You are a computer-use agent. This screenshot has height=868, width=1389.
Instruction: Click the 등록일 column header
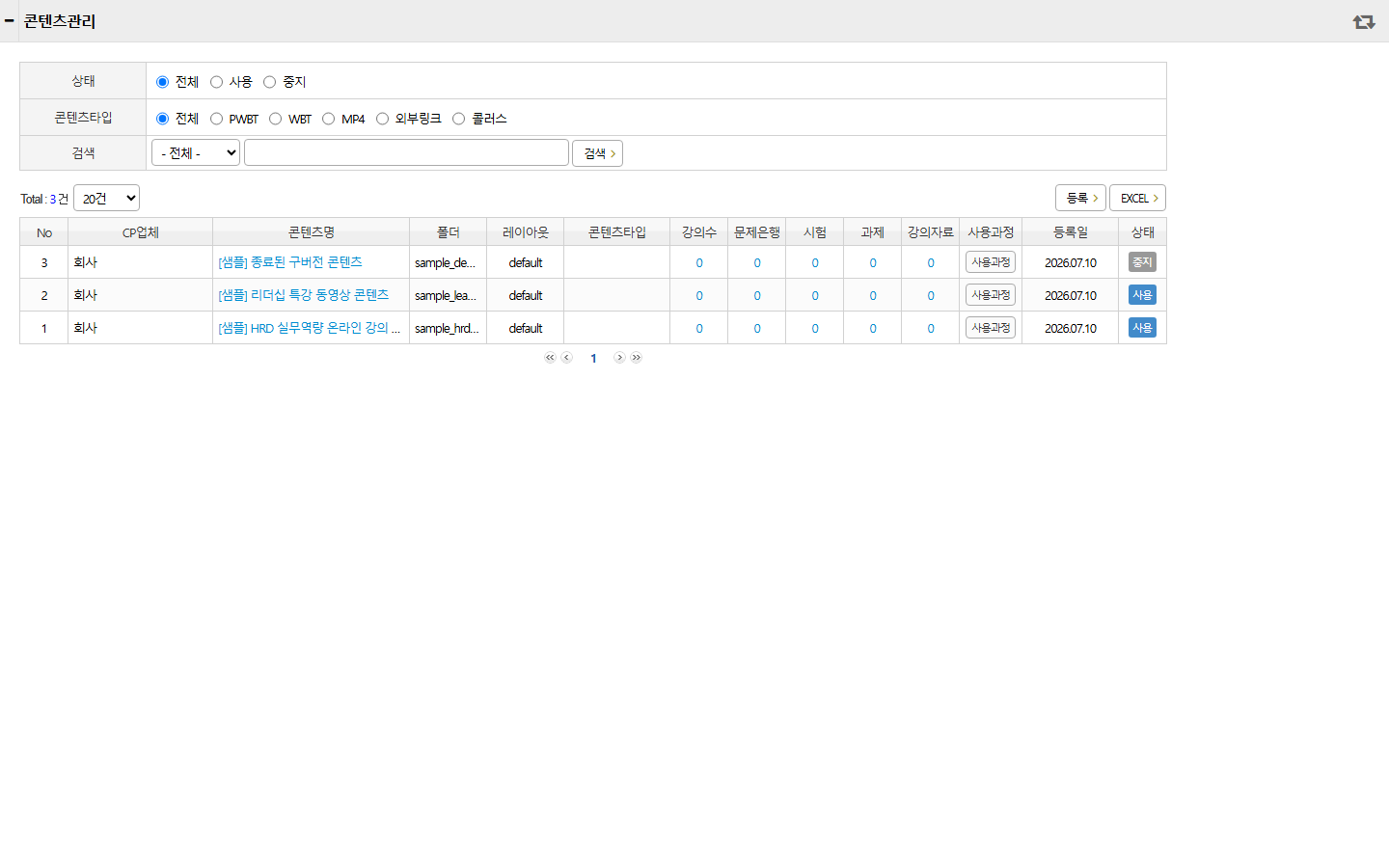(x=1071, y=232)
